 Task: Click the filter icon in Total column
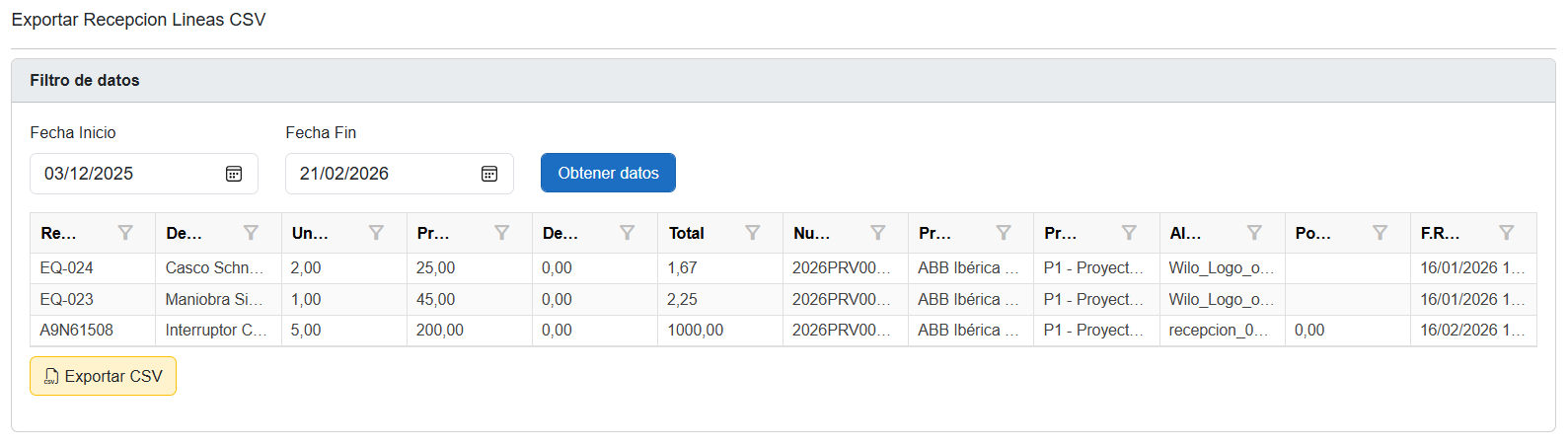coord(753,233)
